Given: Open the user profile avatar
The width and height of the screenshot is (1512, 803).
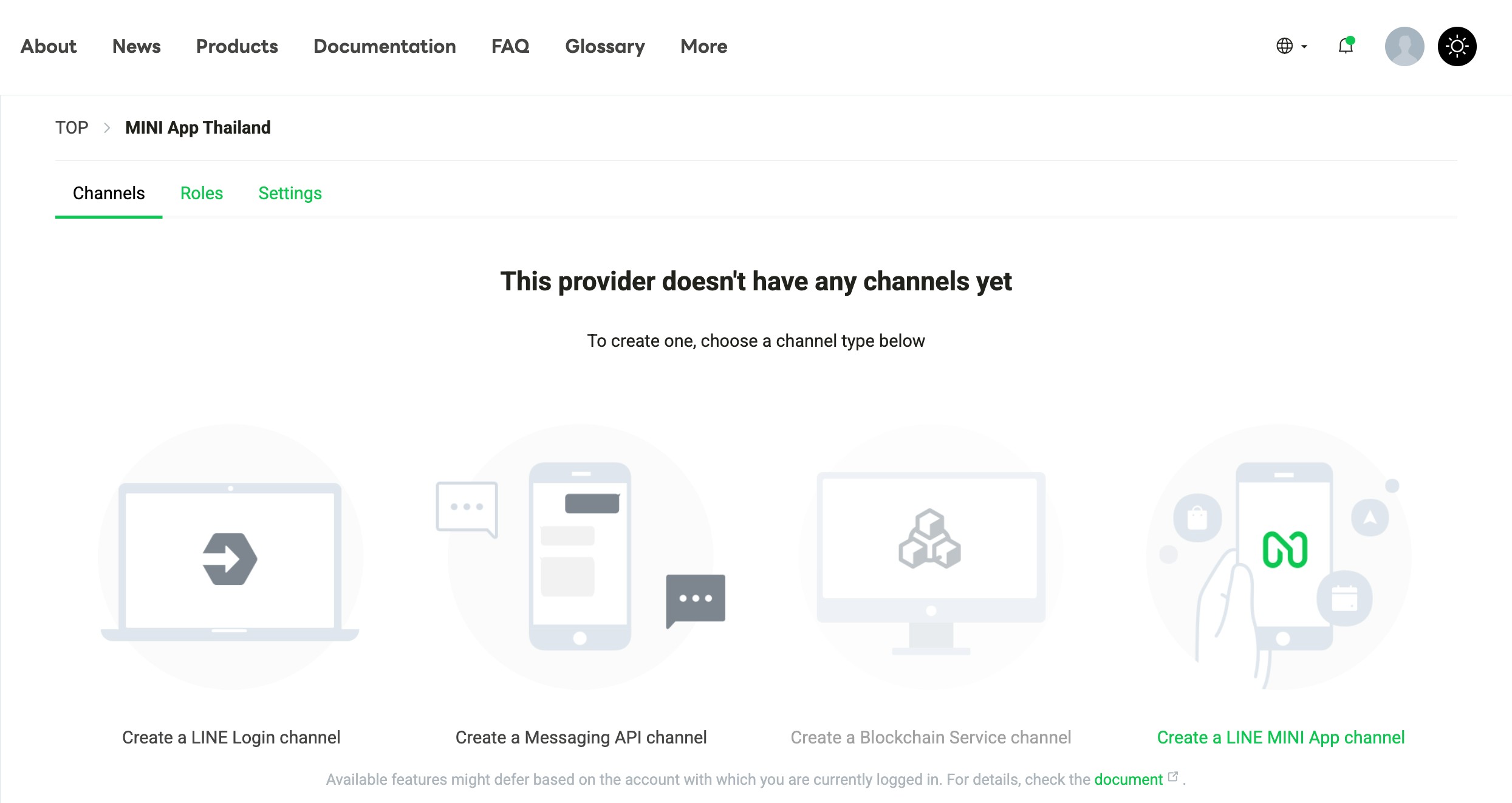Looking at the screenshot, I should [x=1404, y=46].
